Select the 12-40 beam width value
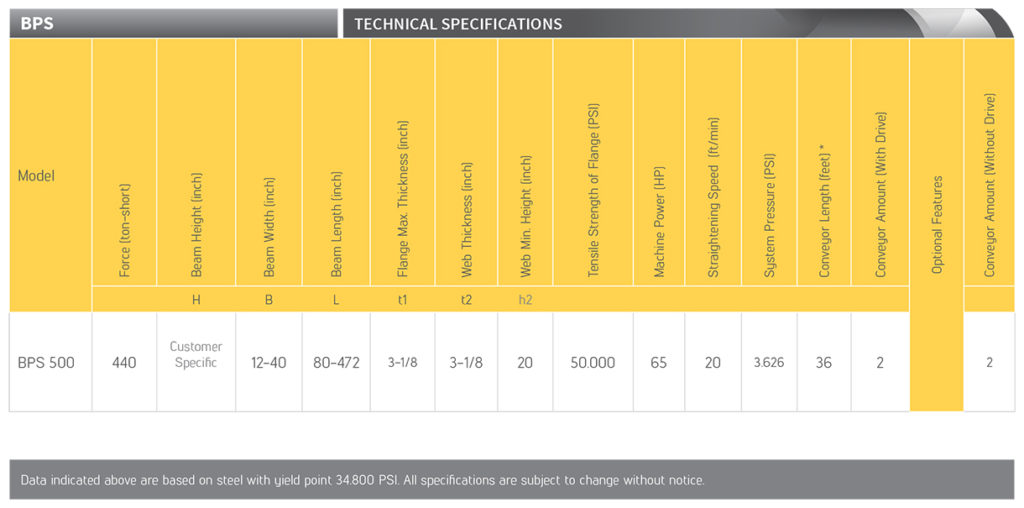 [x=268, y=362]
